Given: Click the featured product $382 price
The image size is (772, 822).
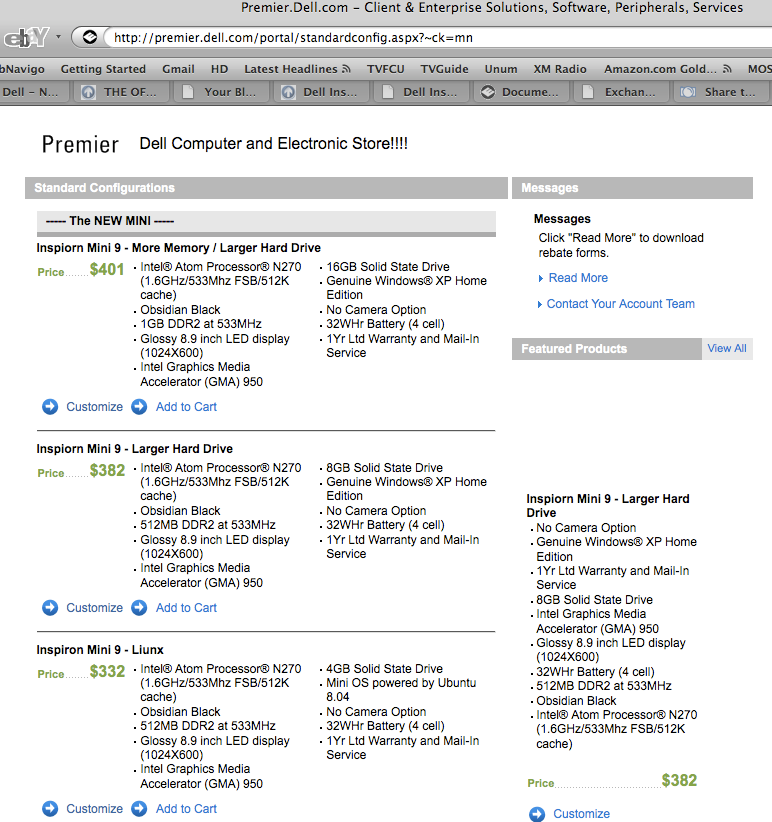Looking at the screenshot, I should click(679, 781).
